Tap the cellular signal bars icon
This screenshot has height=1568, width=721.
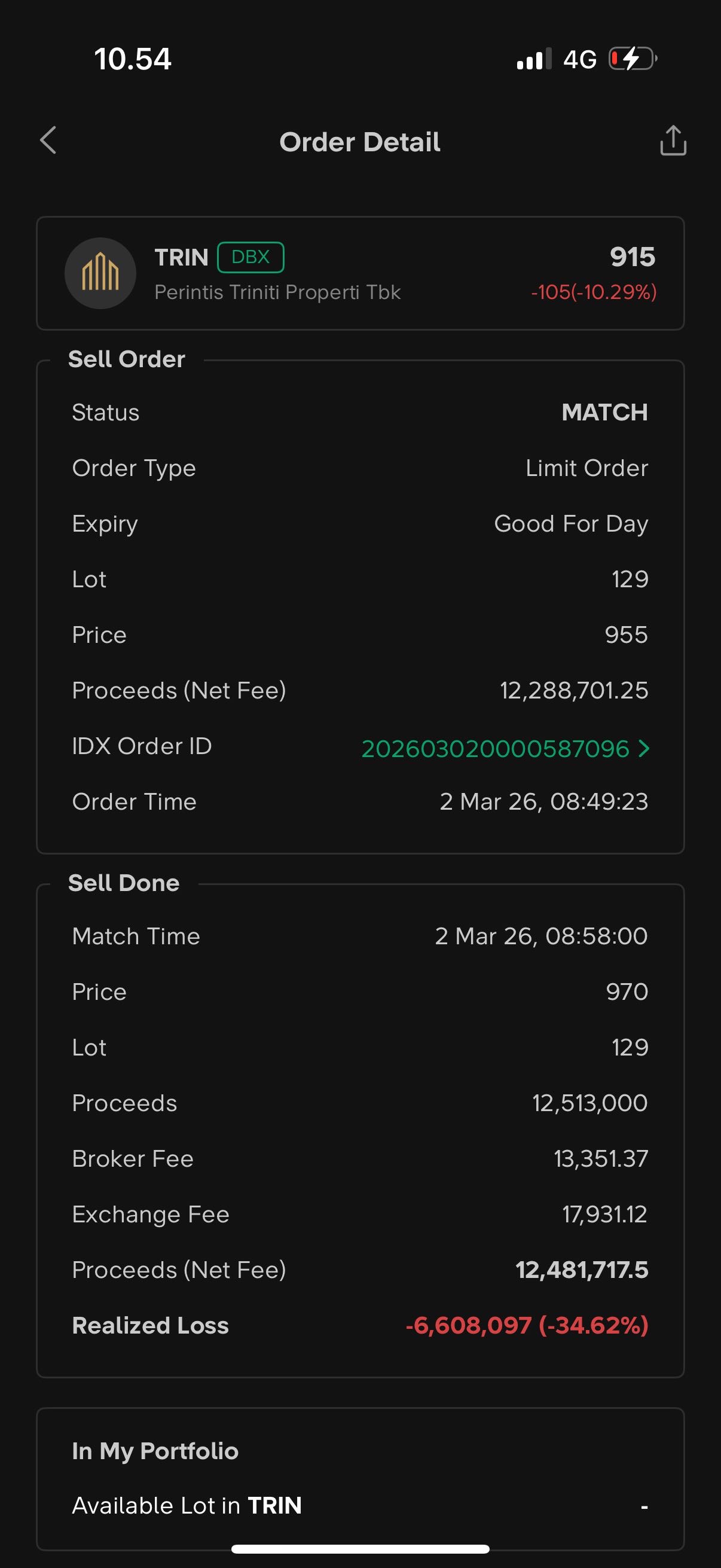point(534,59)
